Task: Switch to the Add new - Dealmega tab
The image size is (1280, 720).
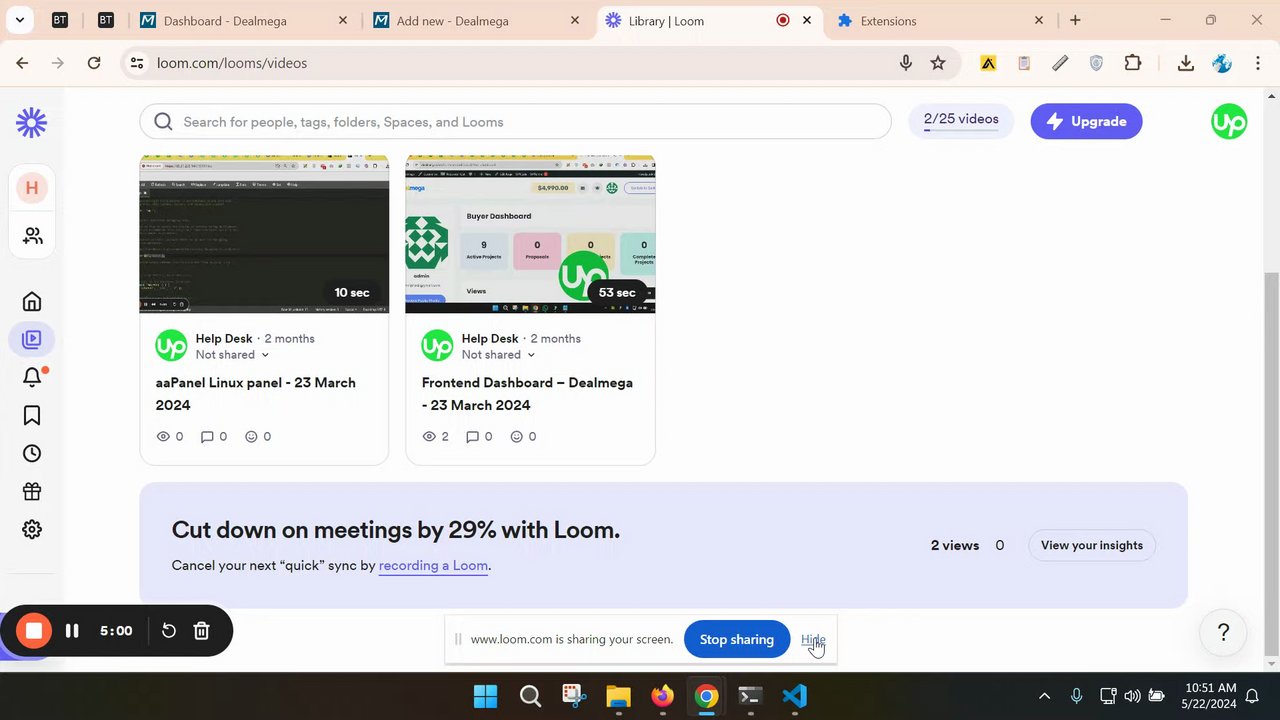Action: pos(477,20)
